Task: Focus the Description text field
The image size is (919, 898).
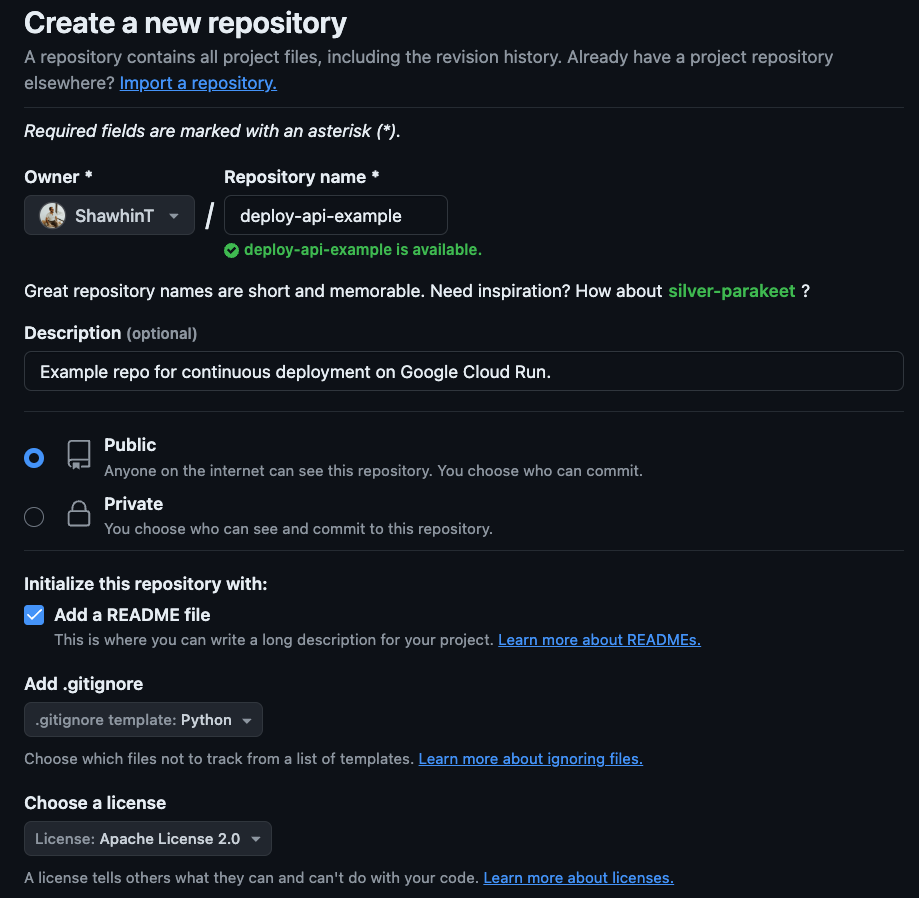Action: (463, 371)
